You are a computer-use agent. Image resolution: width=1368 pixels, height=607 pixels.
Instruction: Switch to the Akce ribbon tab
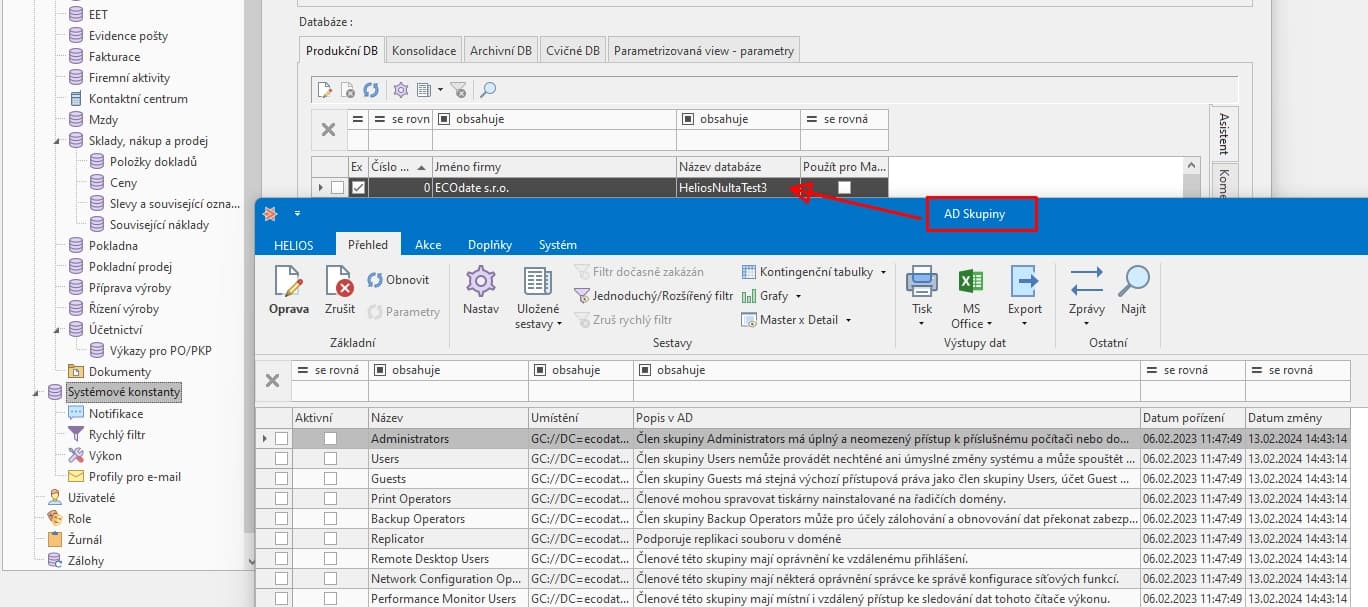(x=428, y=244)
